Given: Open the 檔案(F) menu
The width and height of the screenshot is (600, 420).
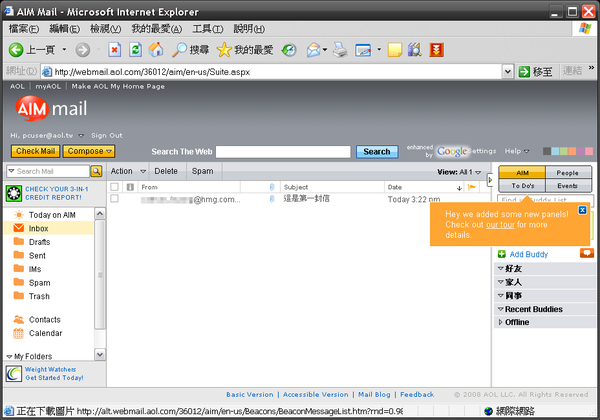Looking at the screenshot, I should click(24, 29).
